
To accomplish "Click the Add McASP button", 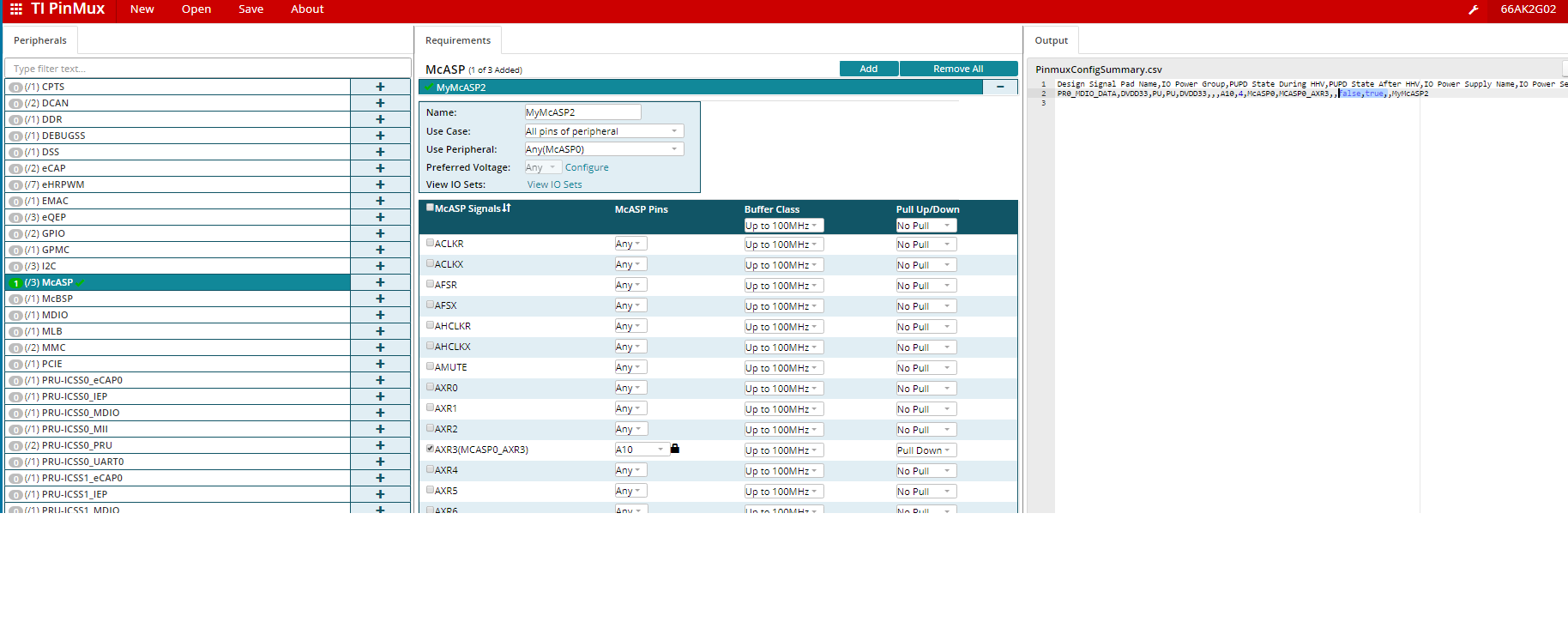I will [x=869, y=69].
